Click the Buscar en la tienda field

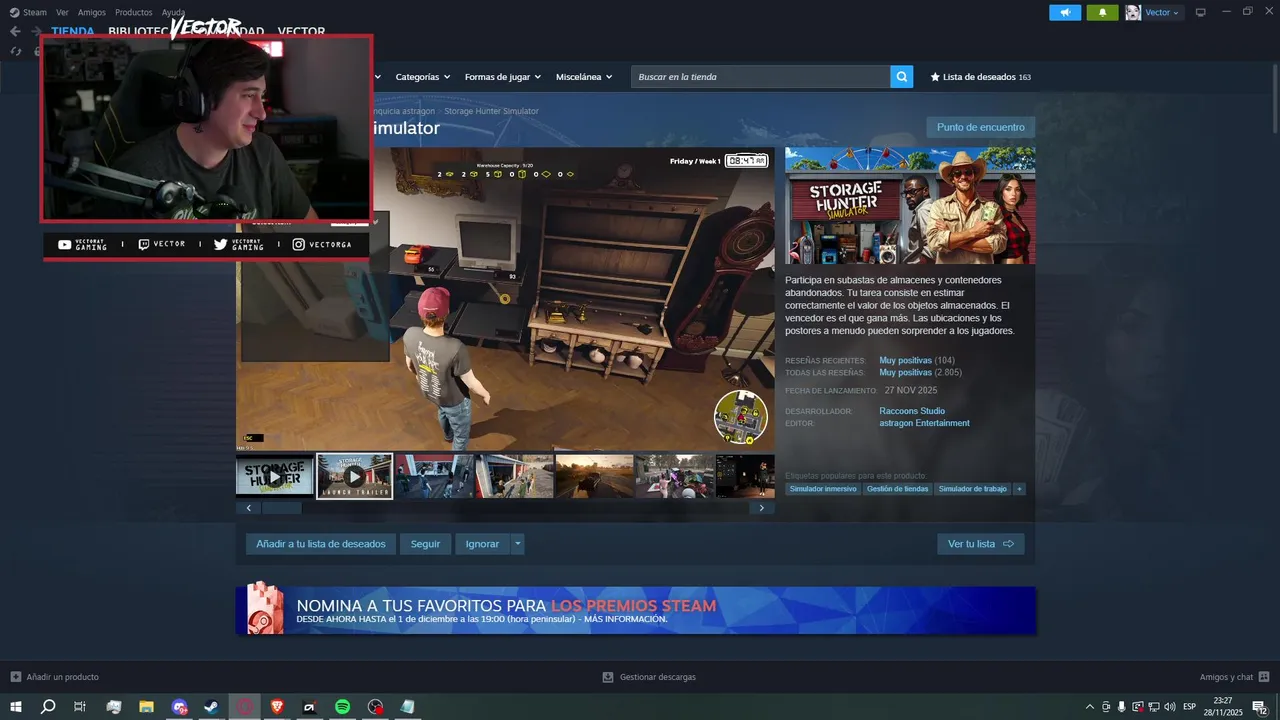click(760, 77)
